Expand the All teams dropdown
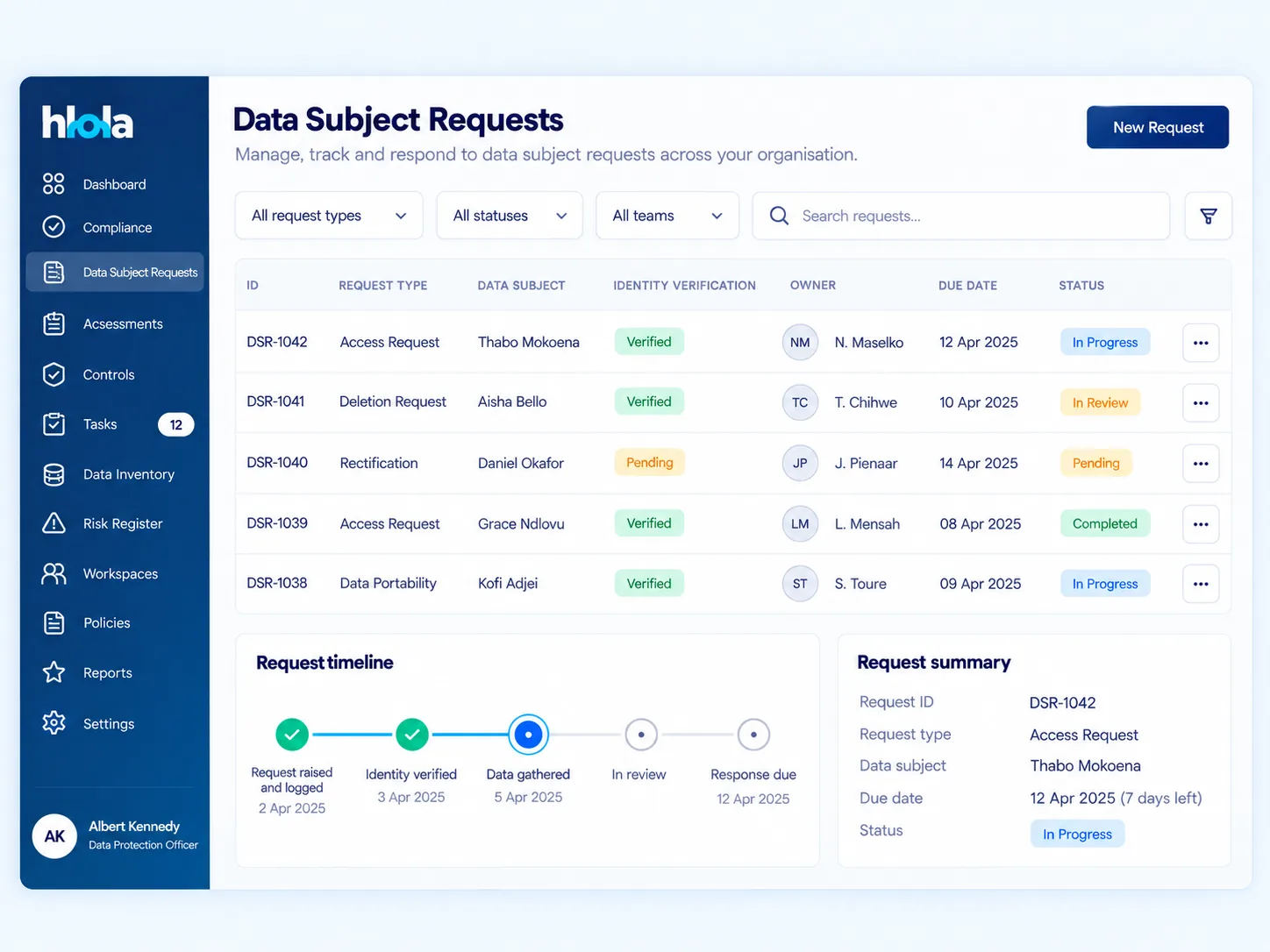Image resolution: width=1270 pixels, height=952 pixels. coord(667,216)
